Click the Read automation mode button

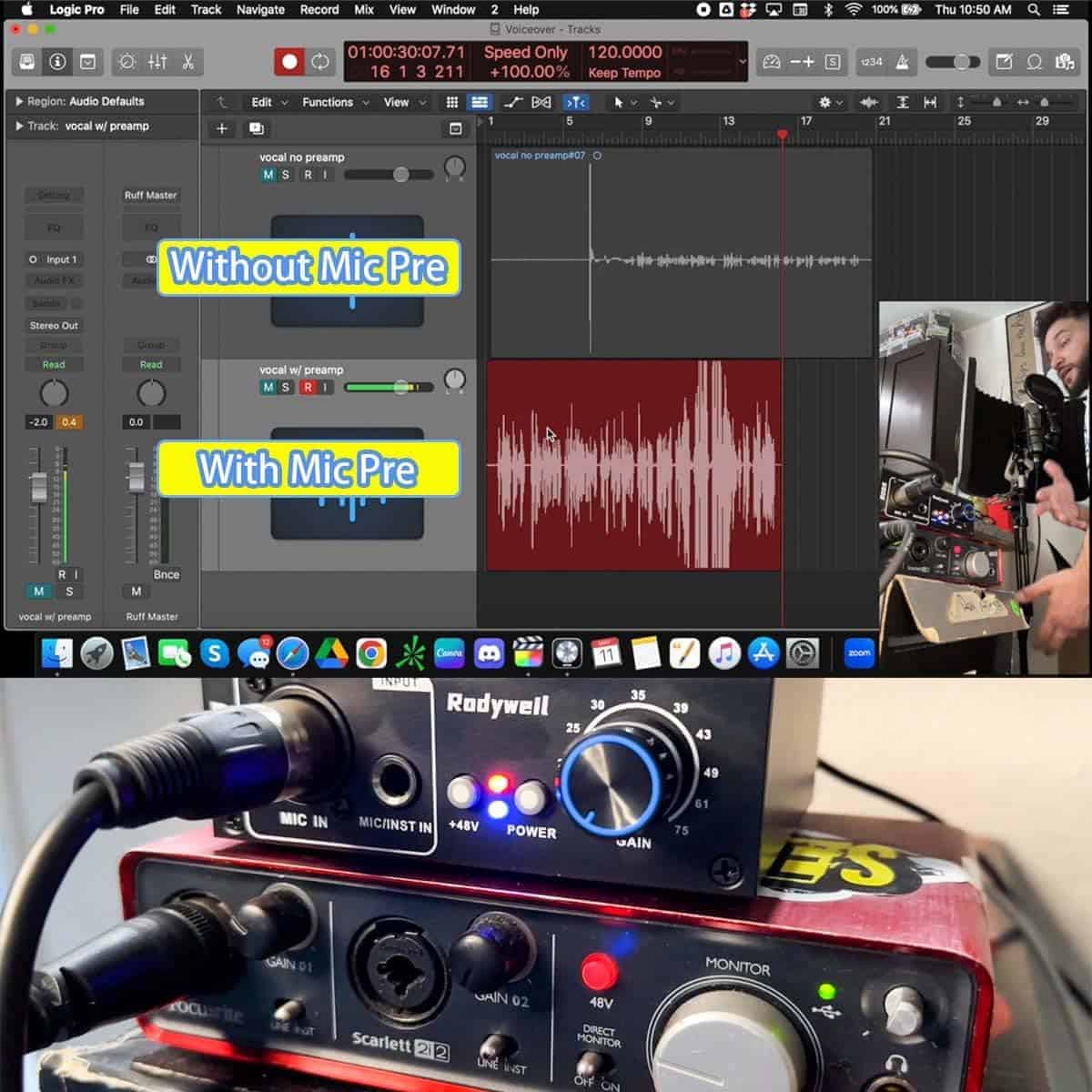[54, 364]
